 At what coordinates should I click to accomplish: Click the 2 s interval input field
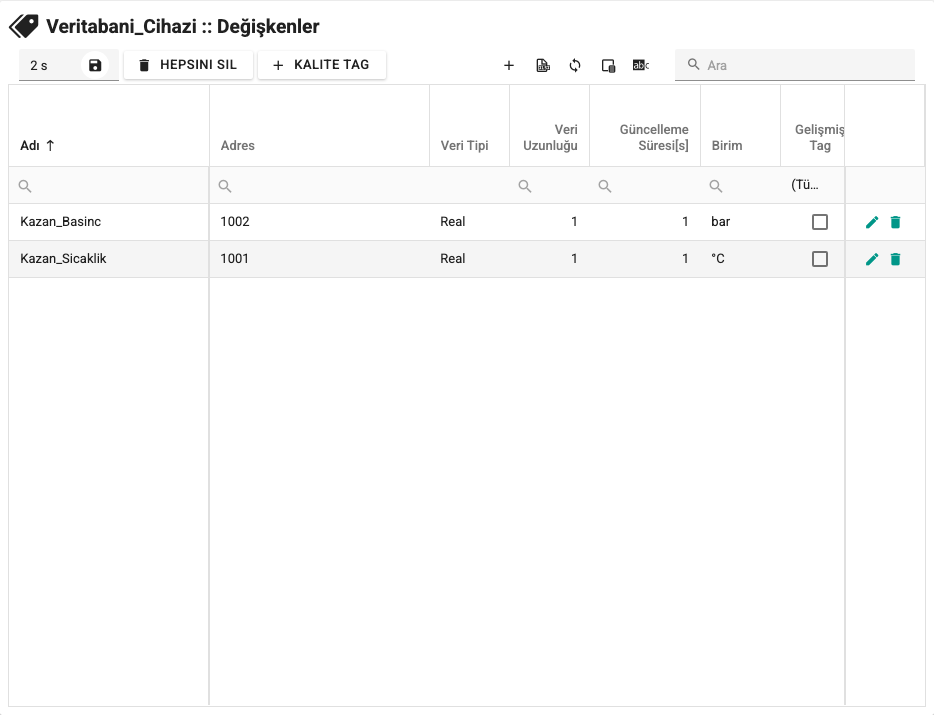point(52,66)
